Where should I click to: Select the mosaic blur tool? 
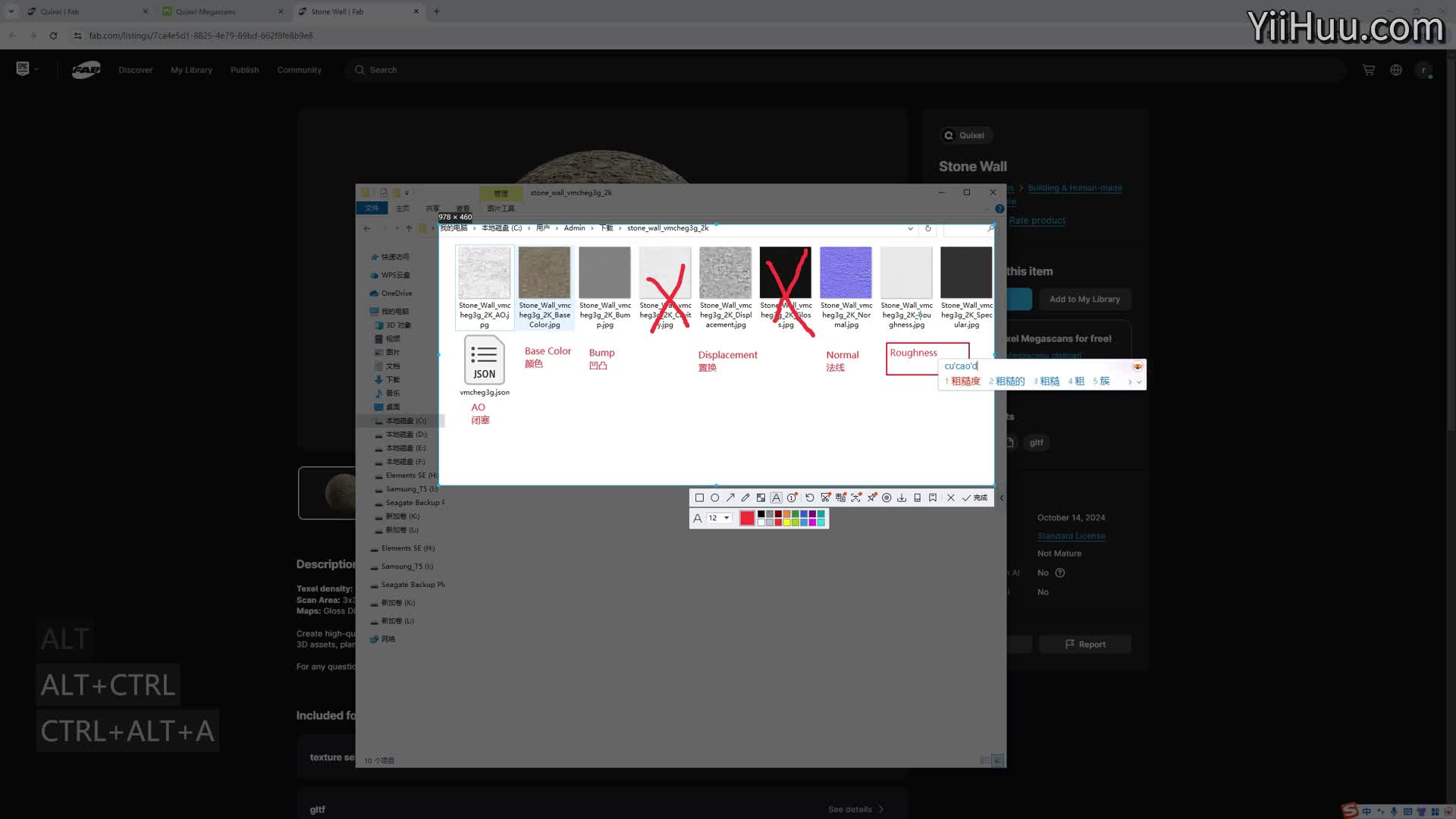[x=761, y=498]
